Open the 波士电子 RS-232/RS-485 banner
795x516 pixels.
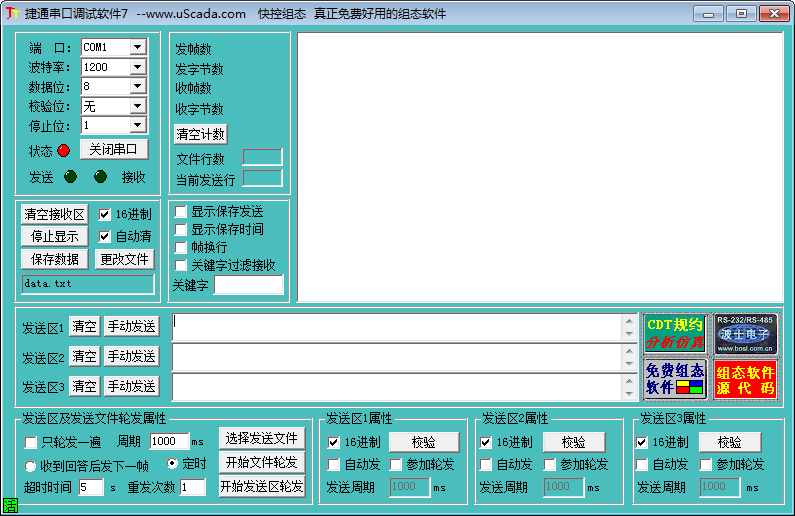tap(745, 334)
